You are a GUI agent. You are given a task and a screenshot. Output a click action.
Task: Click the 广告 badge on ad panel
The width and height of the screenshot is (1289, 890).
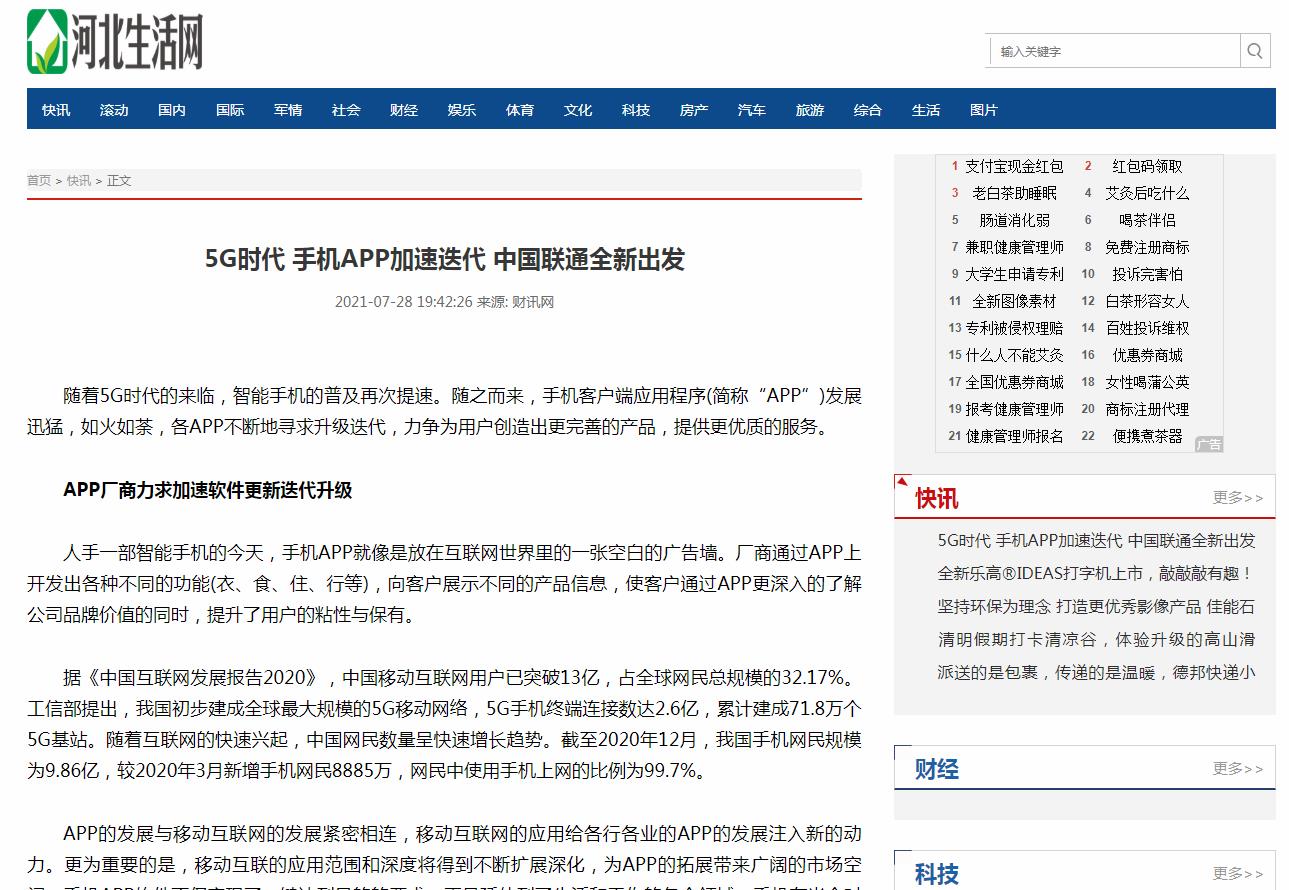(1209, 444)
